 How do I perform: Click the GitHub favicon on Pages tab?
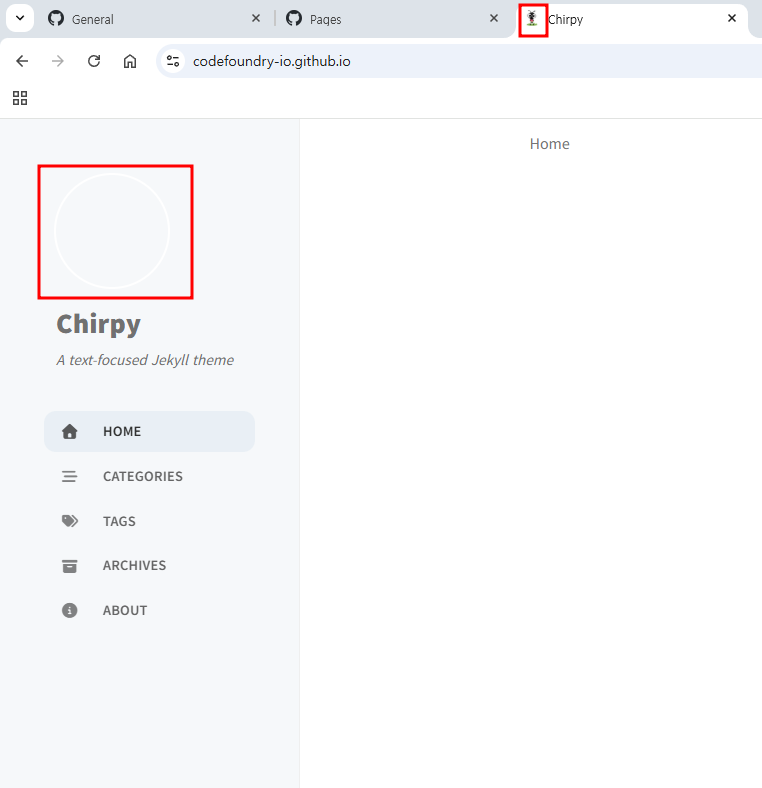[294, 19]
